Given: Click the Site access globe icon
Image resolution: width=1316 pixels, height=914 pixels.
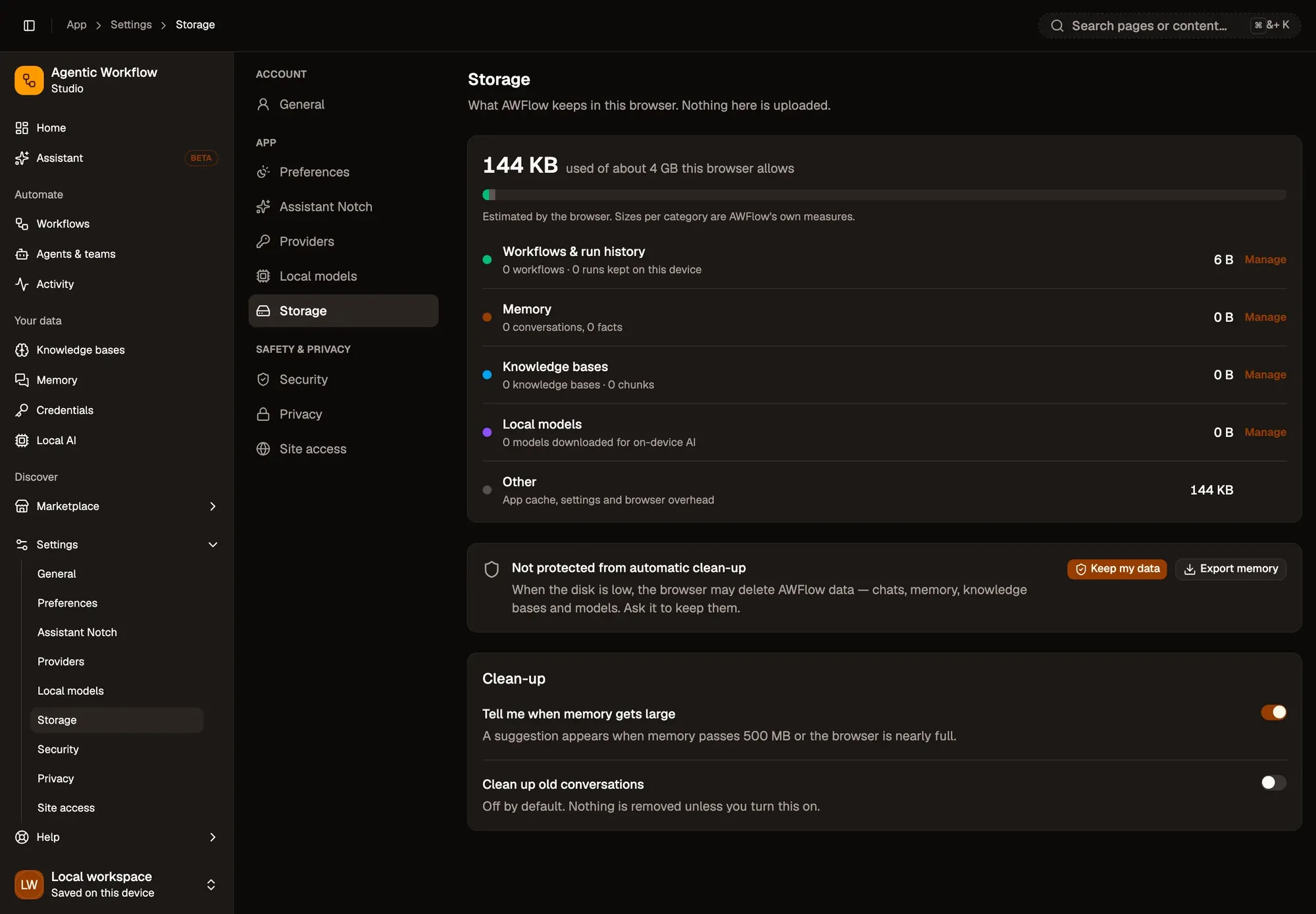Looking at the screenshot, I should [x=263, y=449].
